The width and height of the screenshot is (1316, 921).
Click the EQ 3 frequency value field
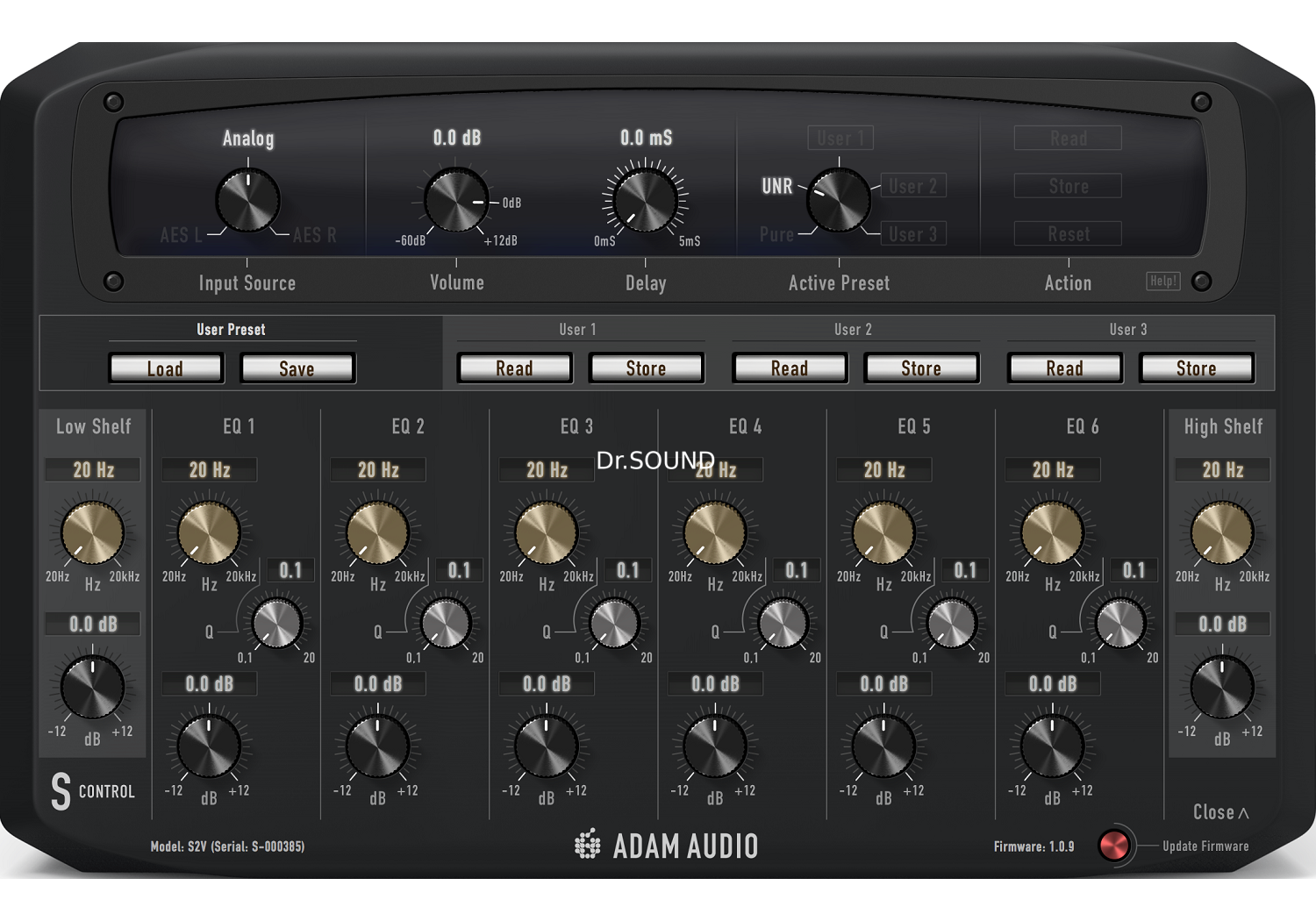(547, 470)
